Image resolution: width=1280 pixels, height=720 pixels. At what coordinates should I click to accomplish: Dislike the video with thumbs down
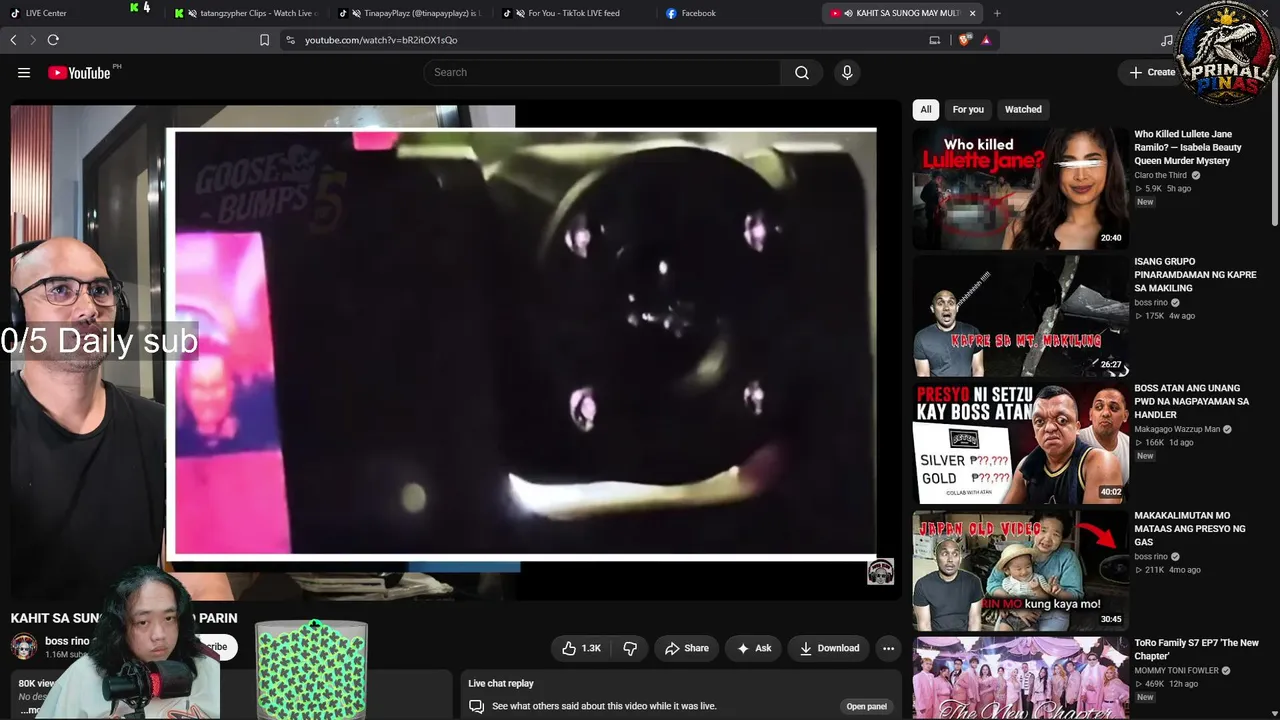tap(630, 648)
